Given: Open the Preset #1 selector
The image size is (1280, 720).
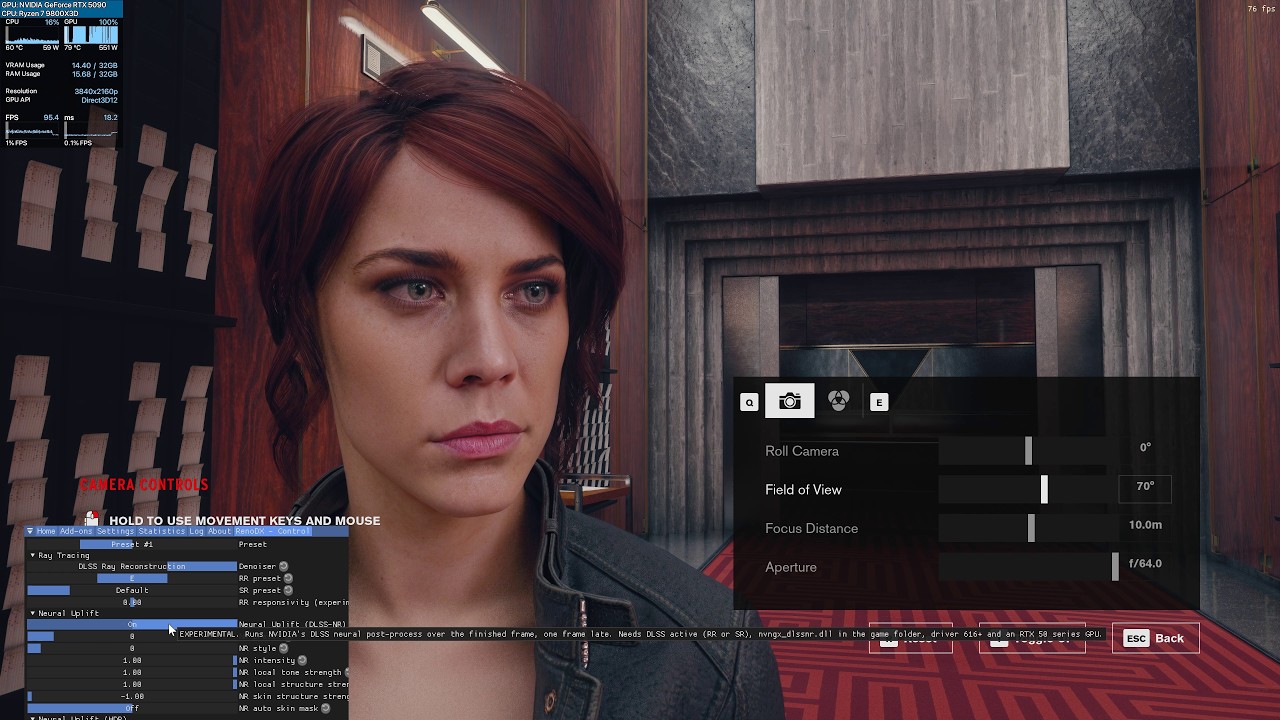Looking at the screenshot, I should [132, 545].
